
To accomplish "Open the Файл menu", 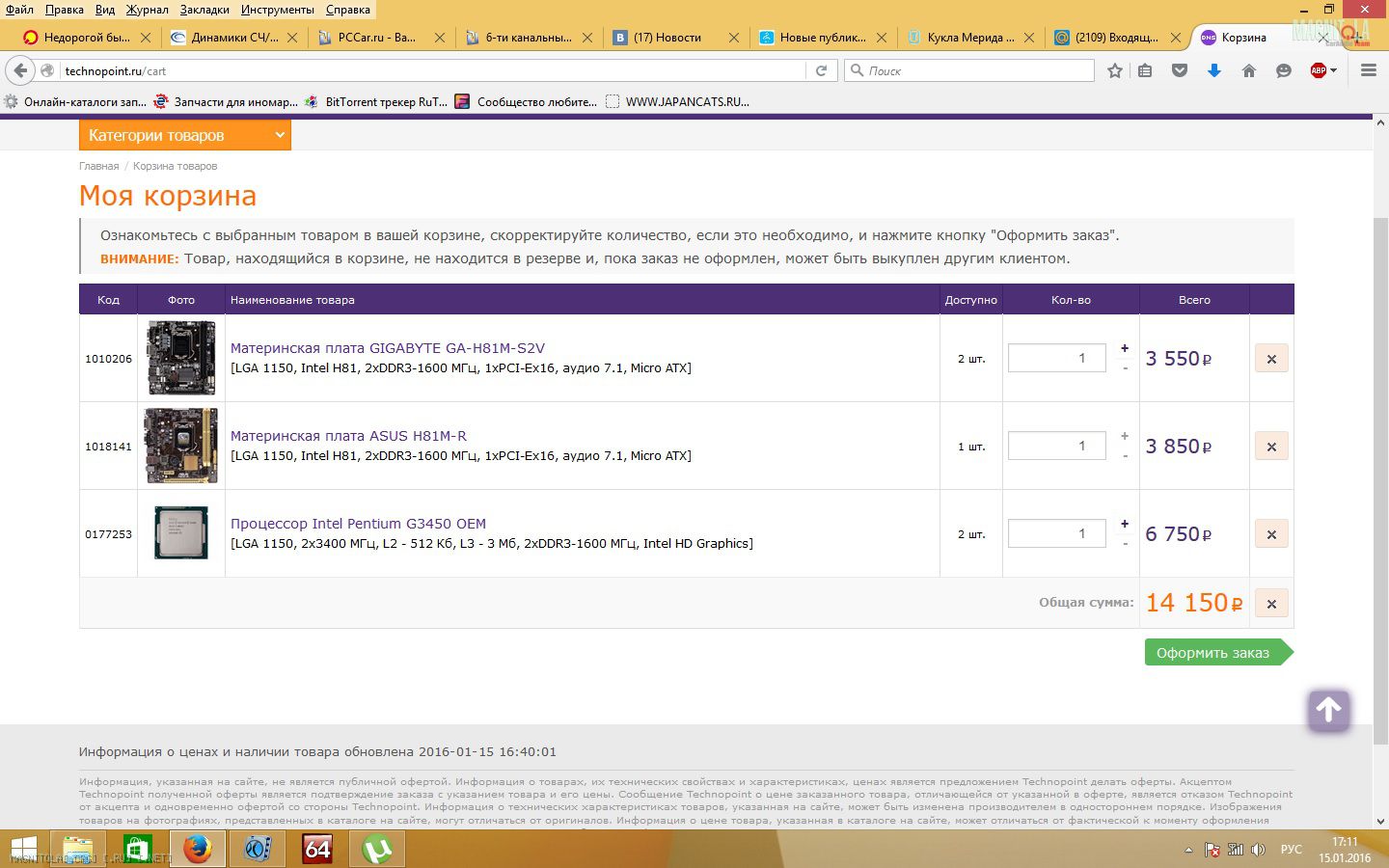I will click(19, 10).
